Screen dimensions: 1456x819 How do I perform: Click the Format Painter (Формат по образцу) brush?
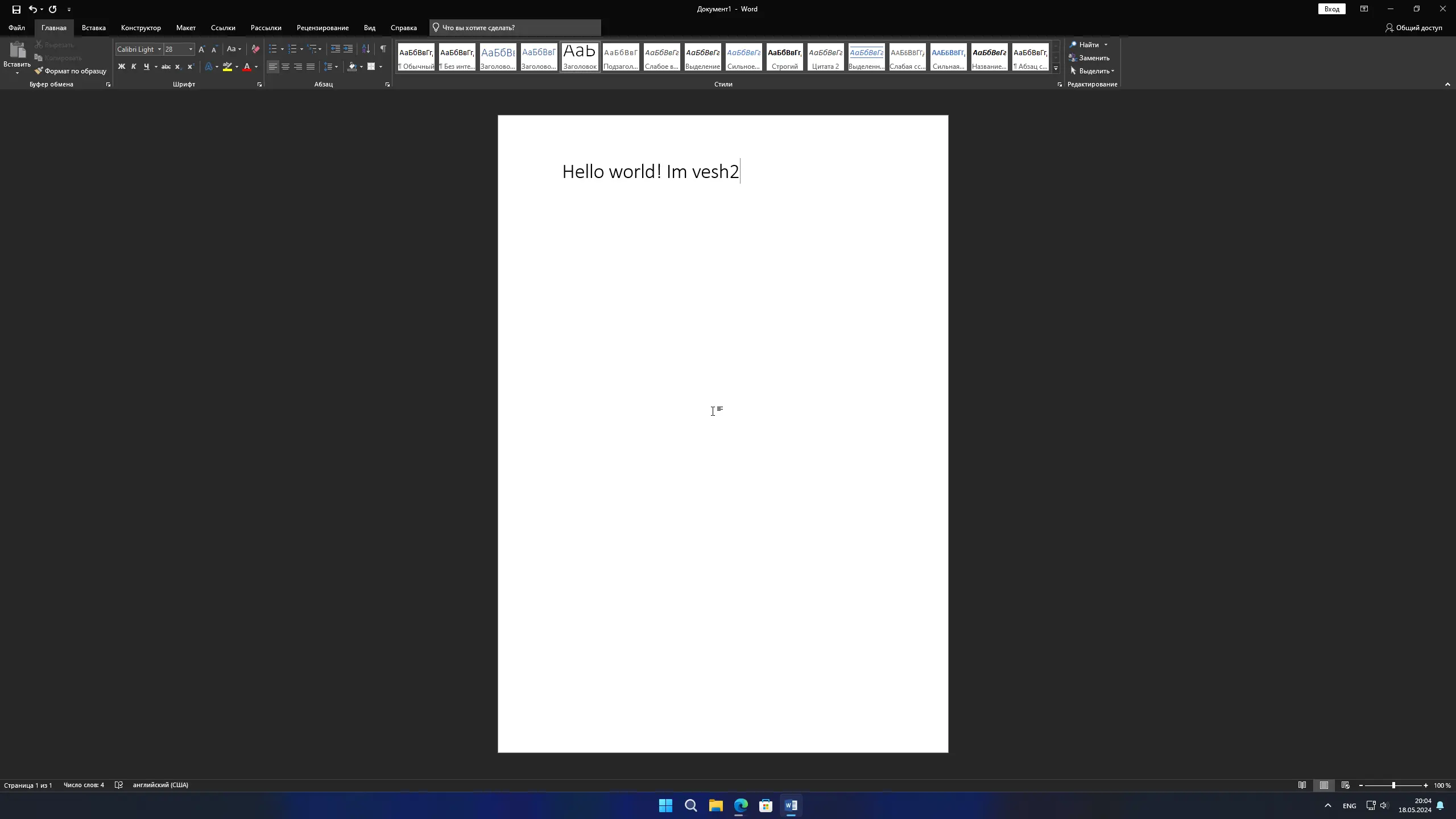click(71, 71)
